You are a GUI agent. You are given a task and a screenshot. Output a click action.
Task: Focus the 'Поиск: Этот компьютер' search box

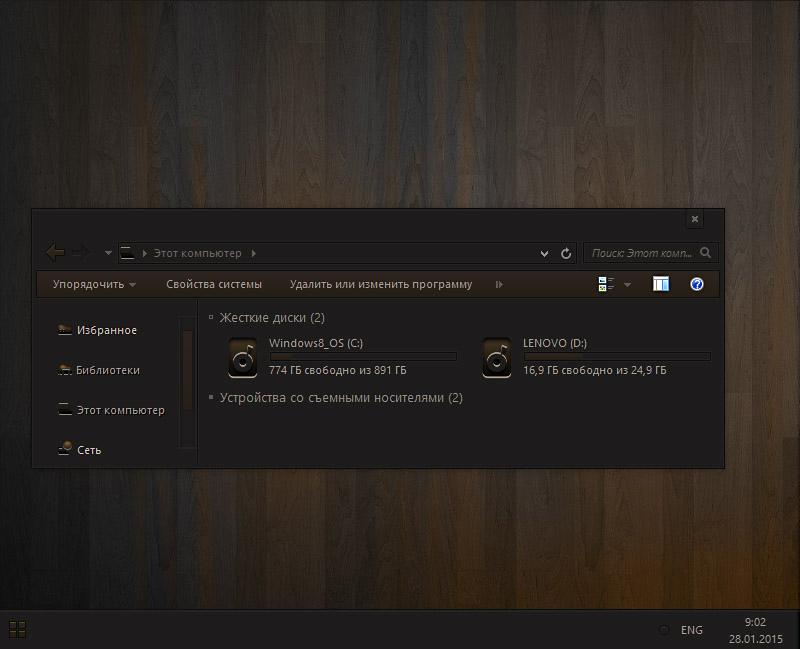pos(651,253)
